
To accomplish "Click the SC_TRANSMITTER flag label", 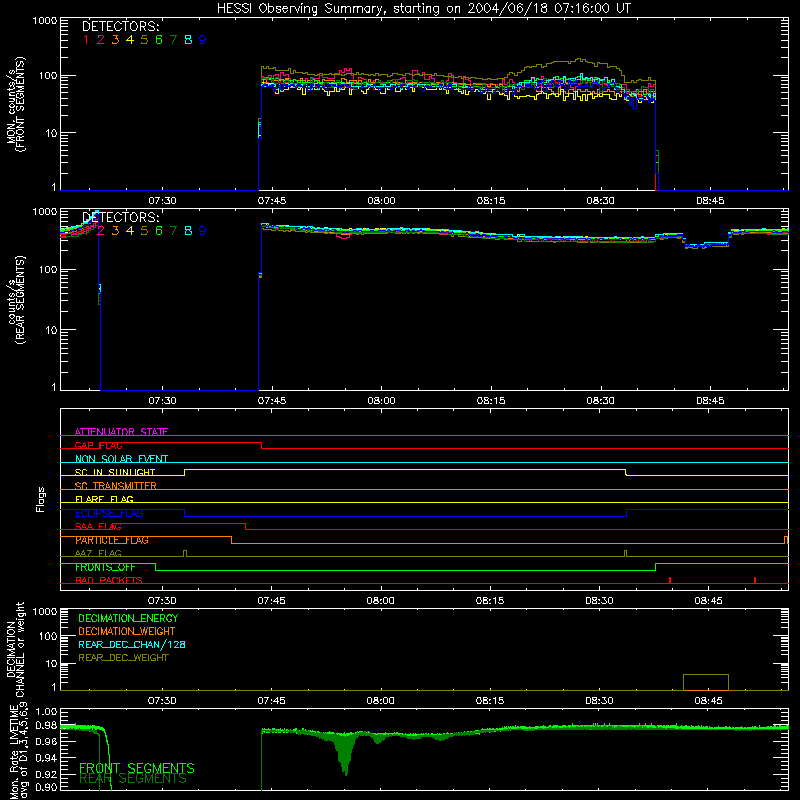I will click(x=115, y=486).
